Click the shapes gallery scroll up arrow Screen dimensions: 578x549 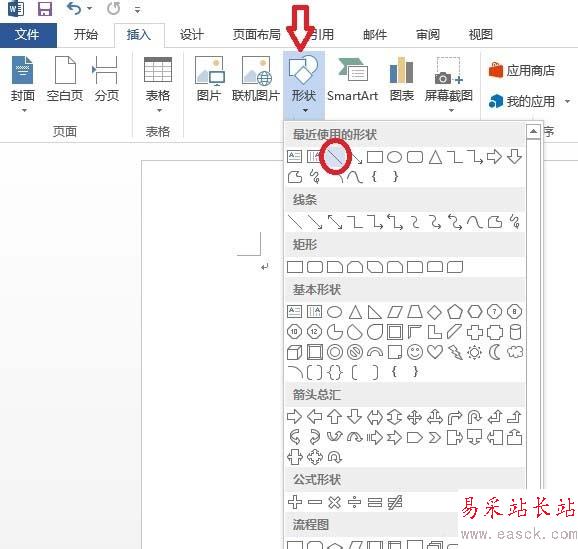533,131
